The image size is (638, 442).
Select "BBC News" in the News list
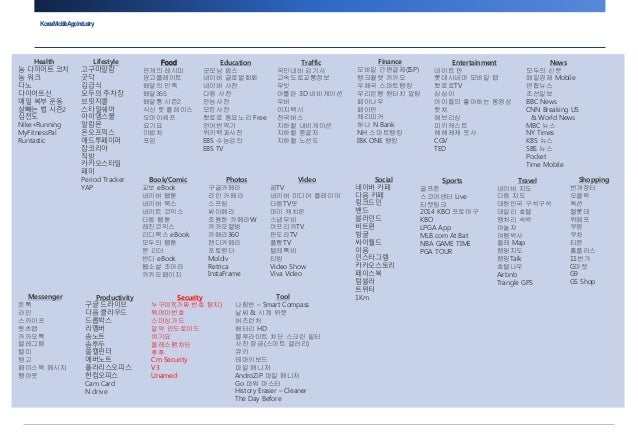click(x=541, y=101)
